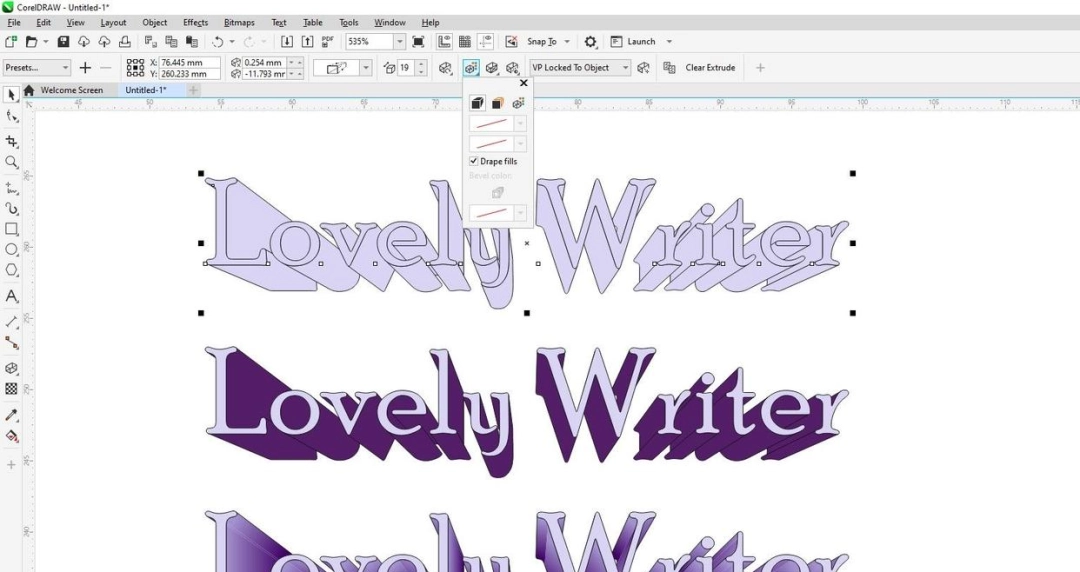The width and height of the screenshot is (1080, 572).
Task: Select the Freehand tool
Action: [x=11, y=187]
